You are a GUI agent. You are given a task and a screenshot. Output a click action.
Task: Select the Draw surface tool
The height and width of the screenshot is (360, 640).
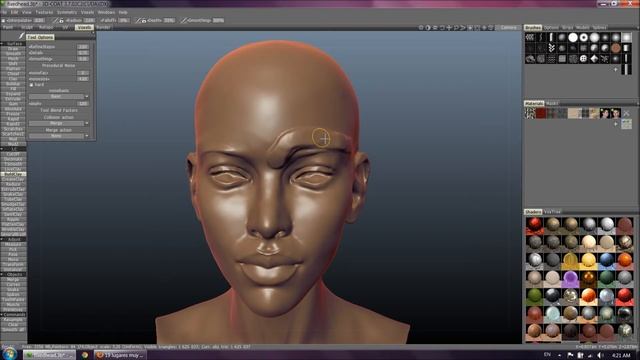13,49
